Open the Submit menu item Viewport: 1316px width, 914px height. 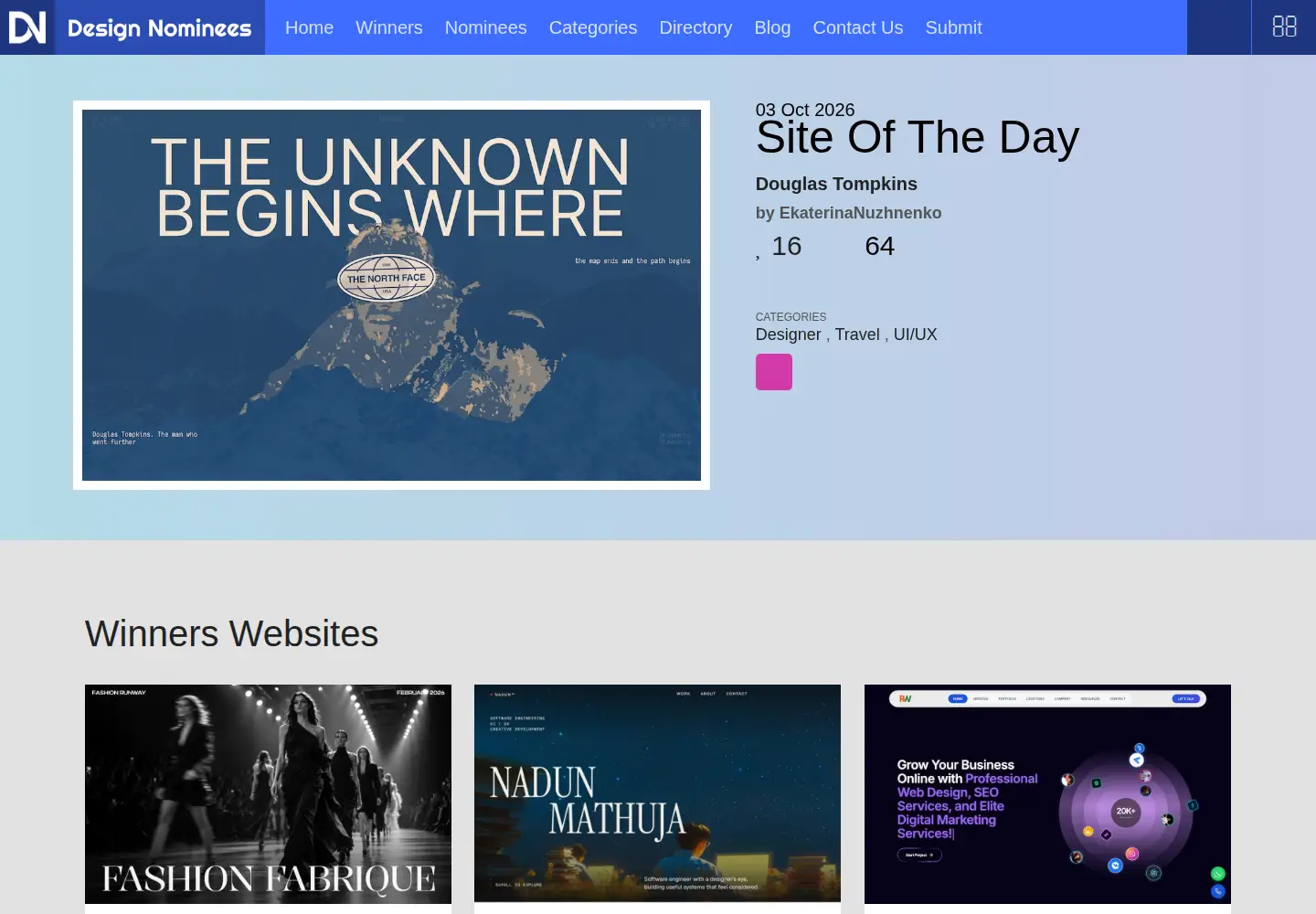click(953, 27)
